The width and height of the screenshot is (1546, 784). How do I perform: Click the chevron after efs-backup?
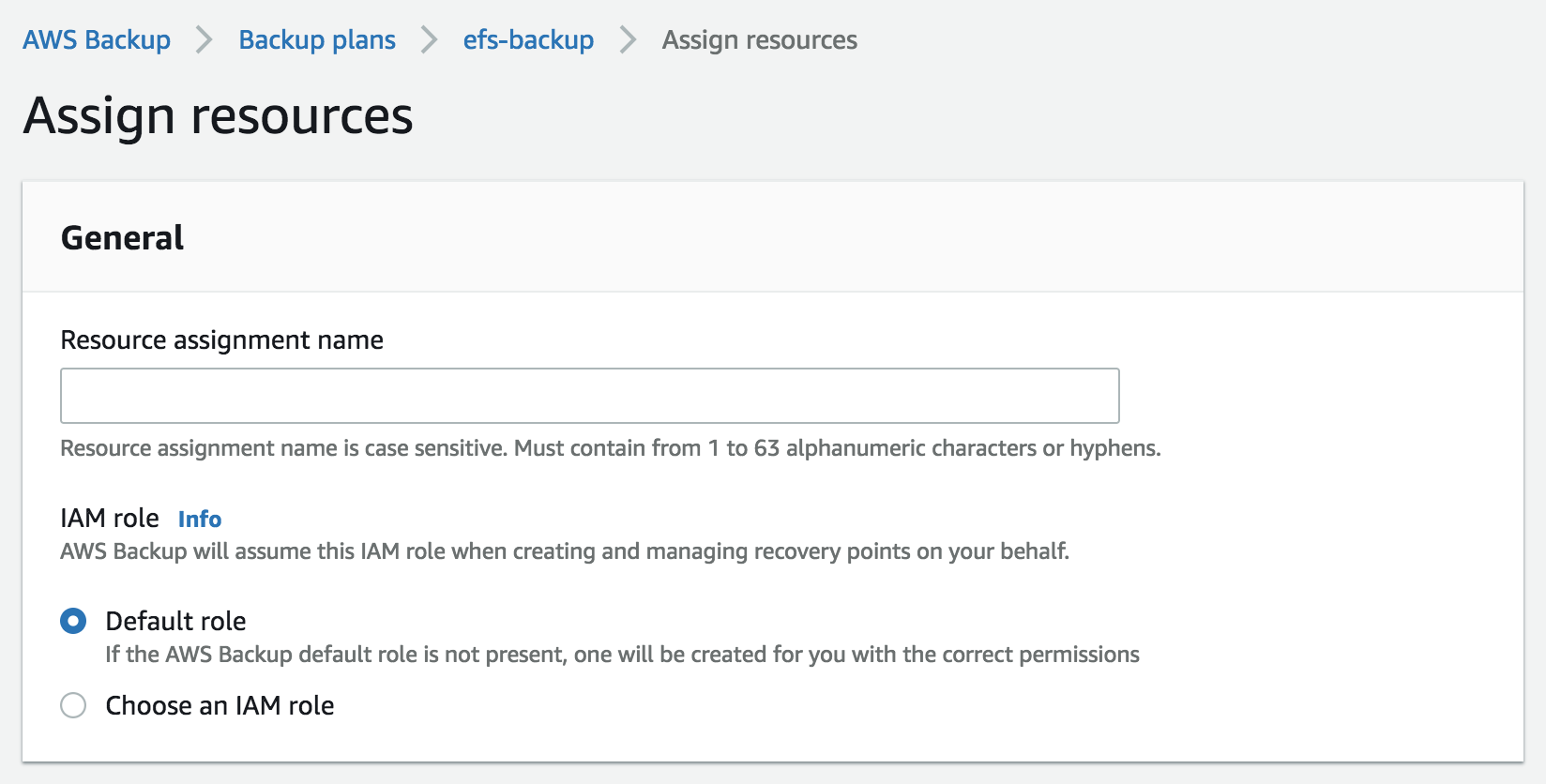pos(628,40)
